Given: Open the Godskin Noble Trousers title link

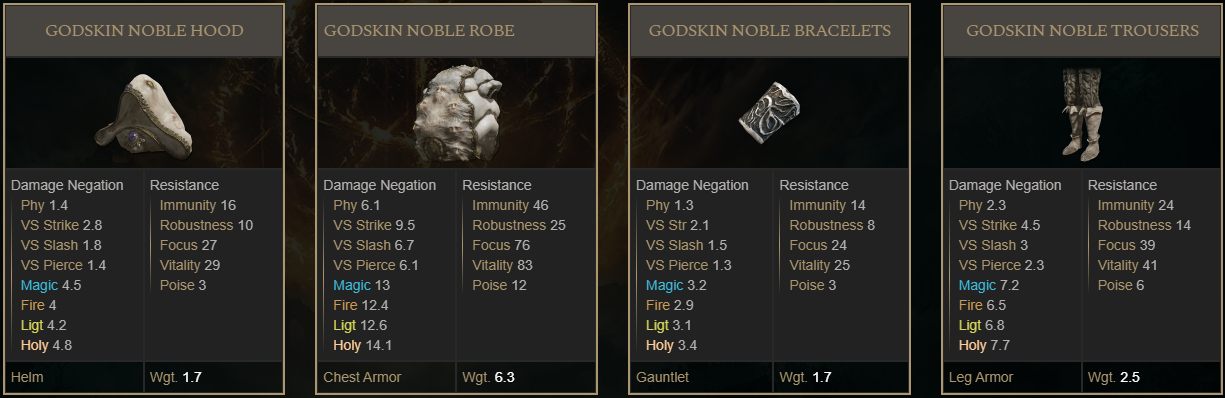Looking at the screenshot, I should [1082, 31].
